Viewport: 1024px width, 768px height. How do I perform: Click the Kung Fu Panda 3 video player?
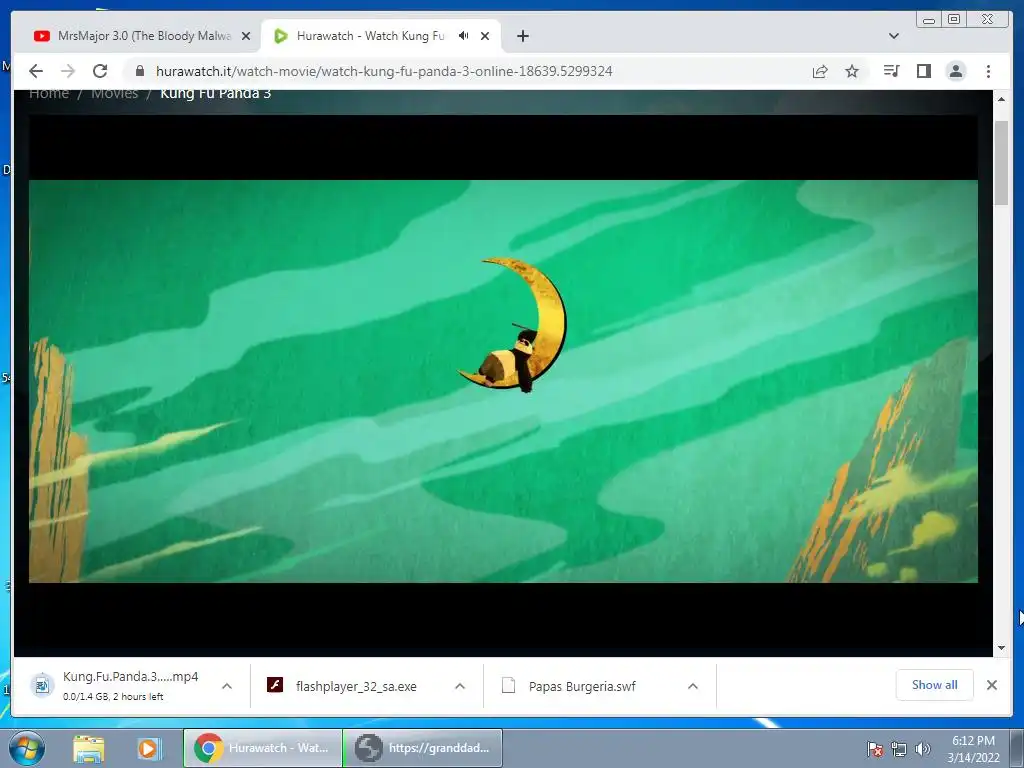point(504,381)
